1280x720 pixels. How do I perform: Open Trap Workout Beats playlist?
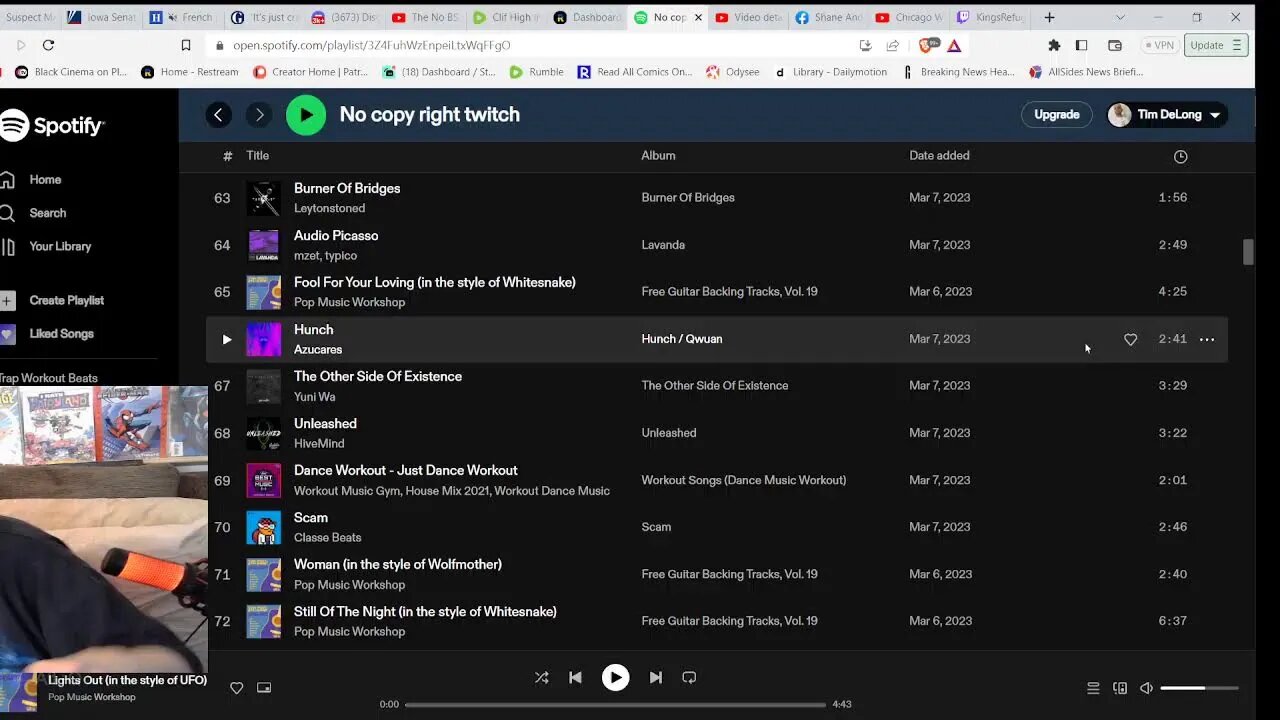click(x=49, y=378)
